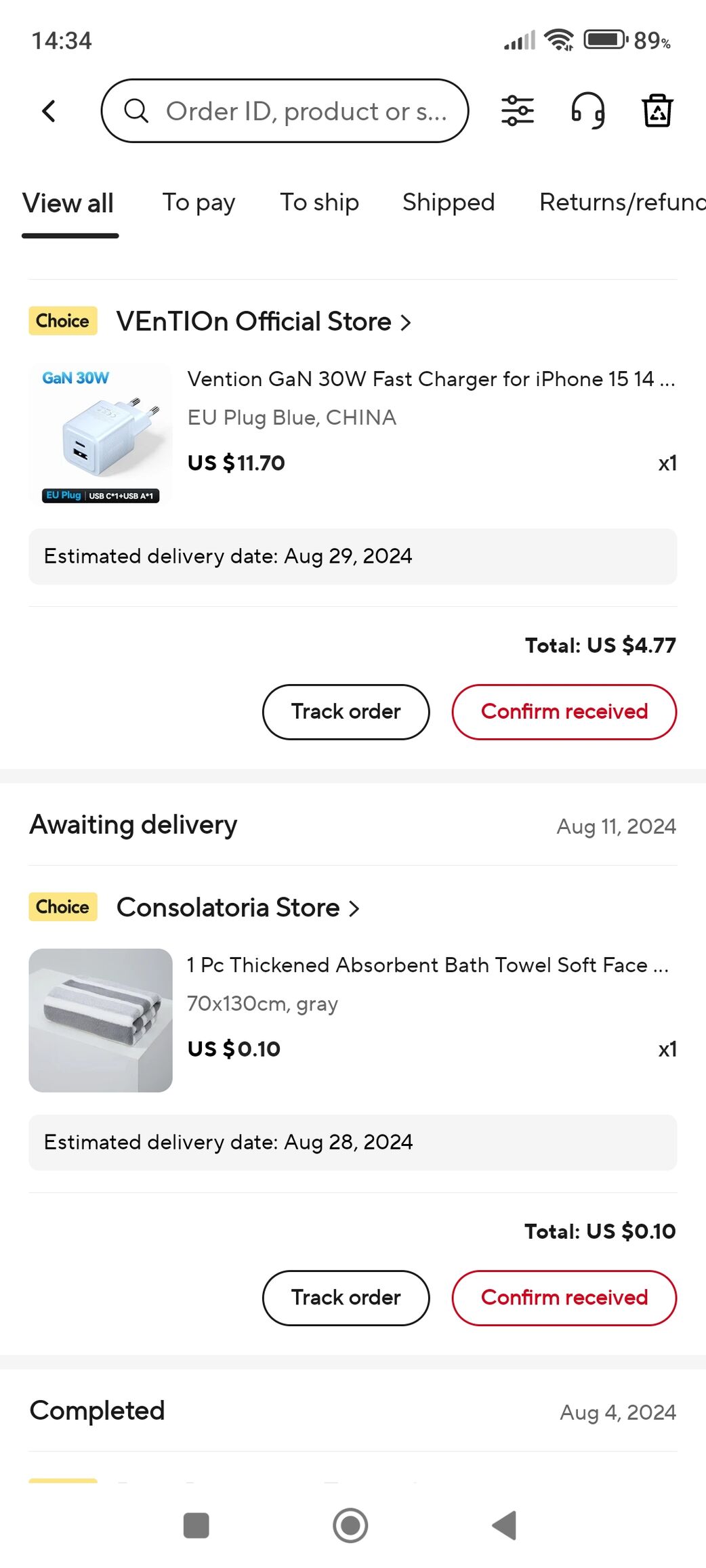Expand VEnTIOn Official Store chevron
The width and height of the screenshot is (706, 1568).
[x=406, y=322]
